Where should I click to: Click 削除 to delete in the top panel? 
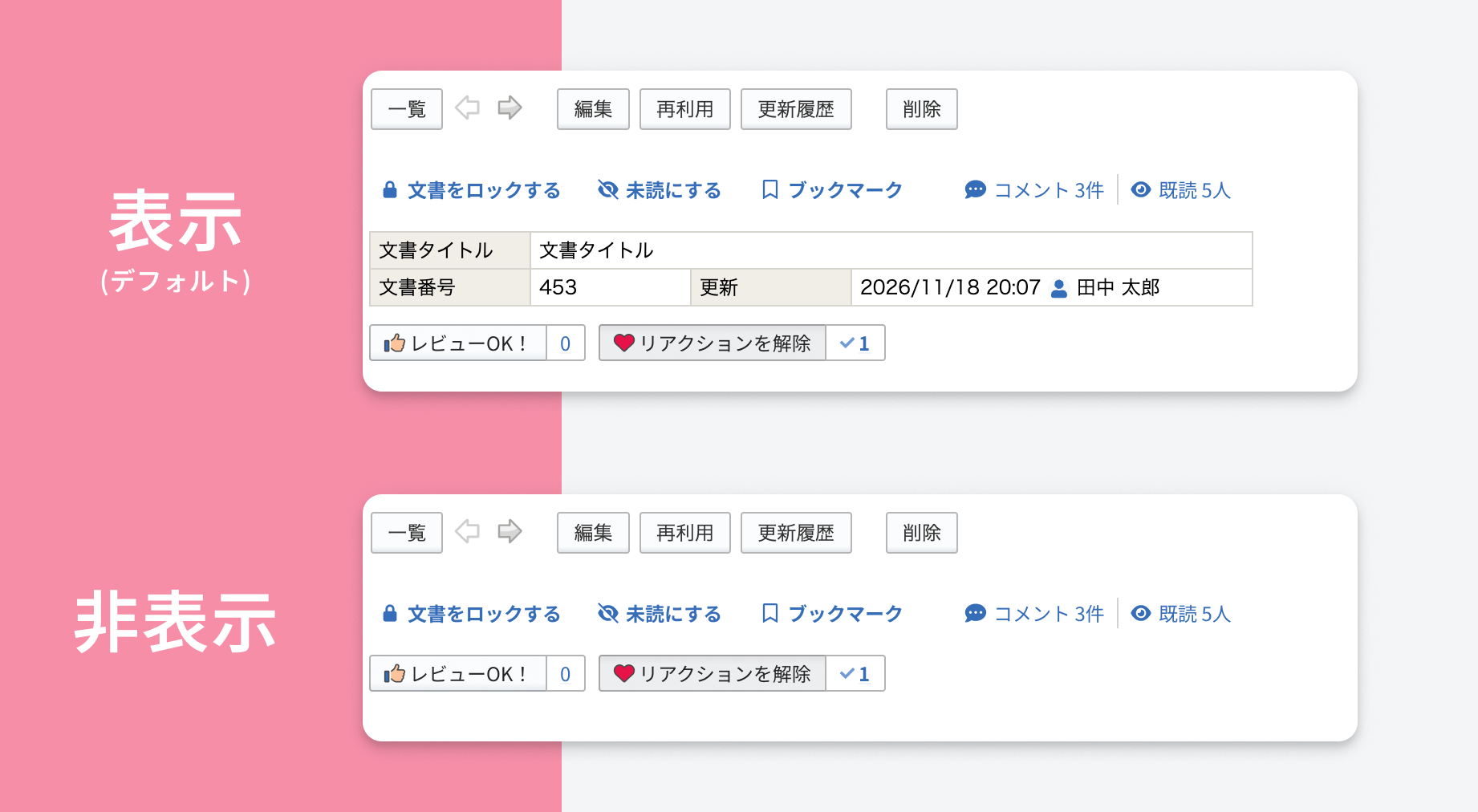[x=922, y=109]
